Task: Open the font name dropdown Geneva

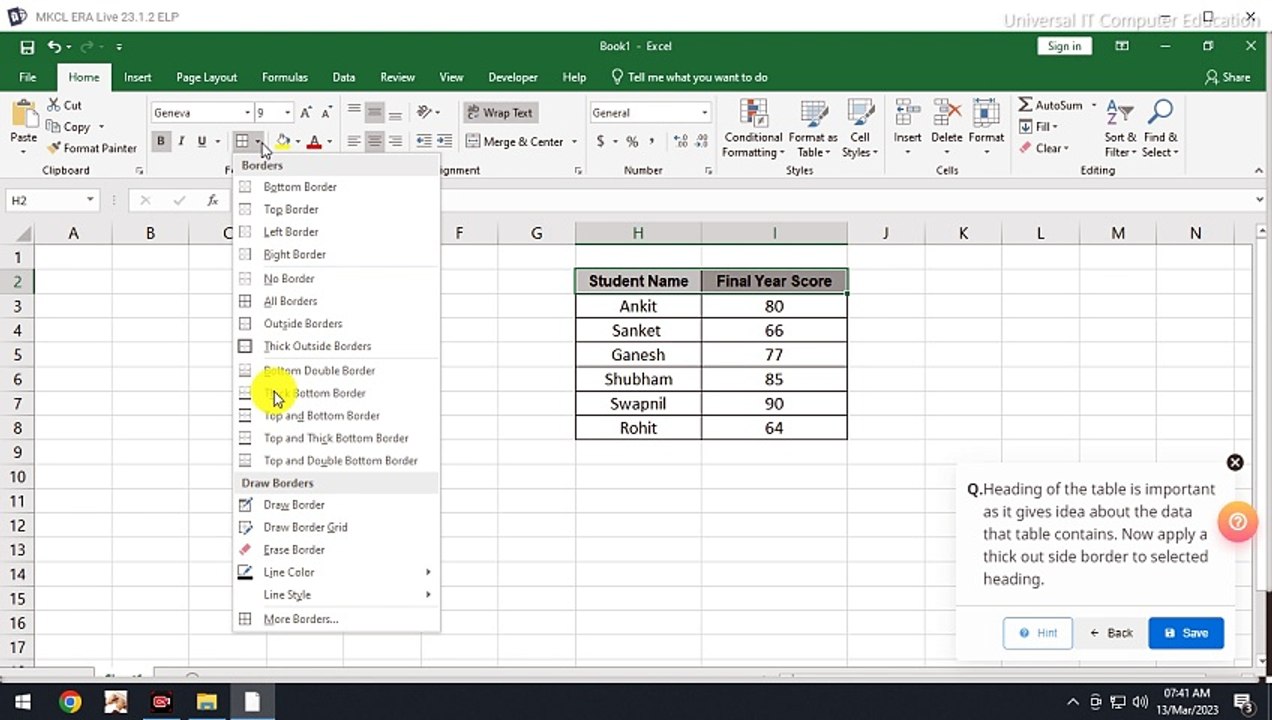Action: coord(247,113)
